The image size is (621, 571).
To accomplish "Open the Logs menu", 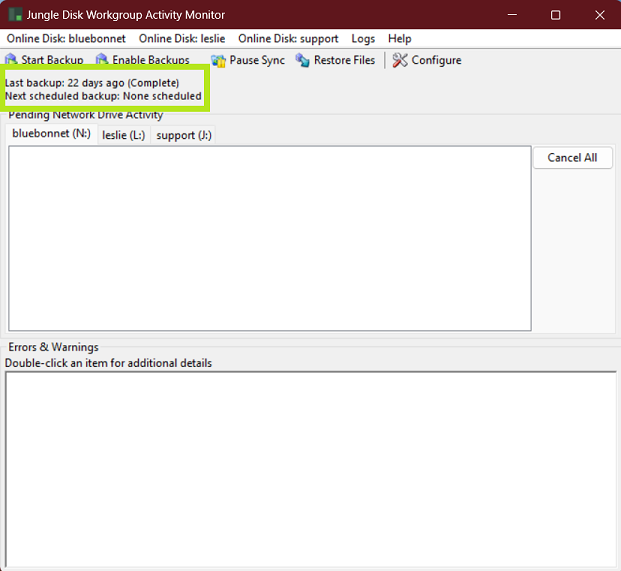I will [363, 38].
